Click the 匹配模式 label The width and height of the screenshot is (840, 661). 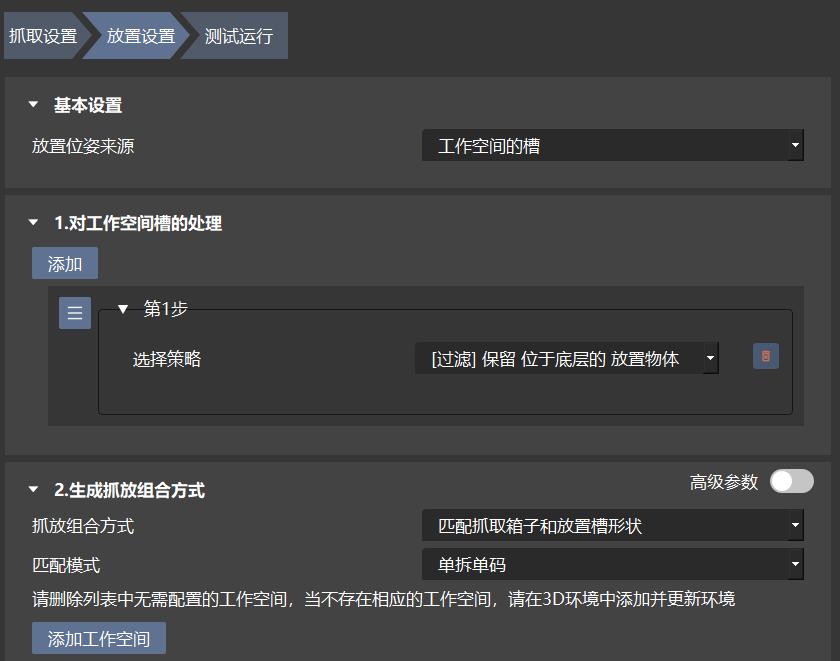(66, 565)
